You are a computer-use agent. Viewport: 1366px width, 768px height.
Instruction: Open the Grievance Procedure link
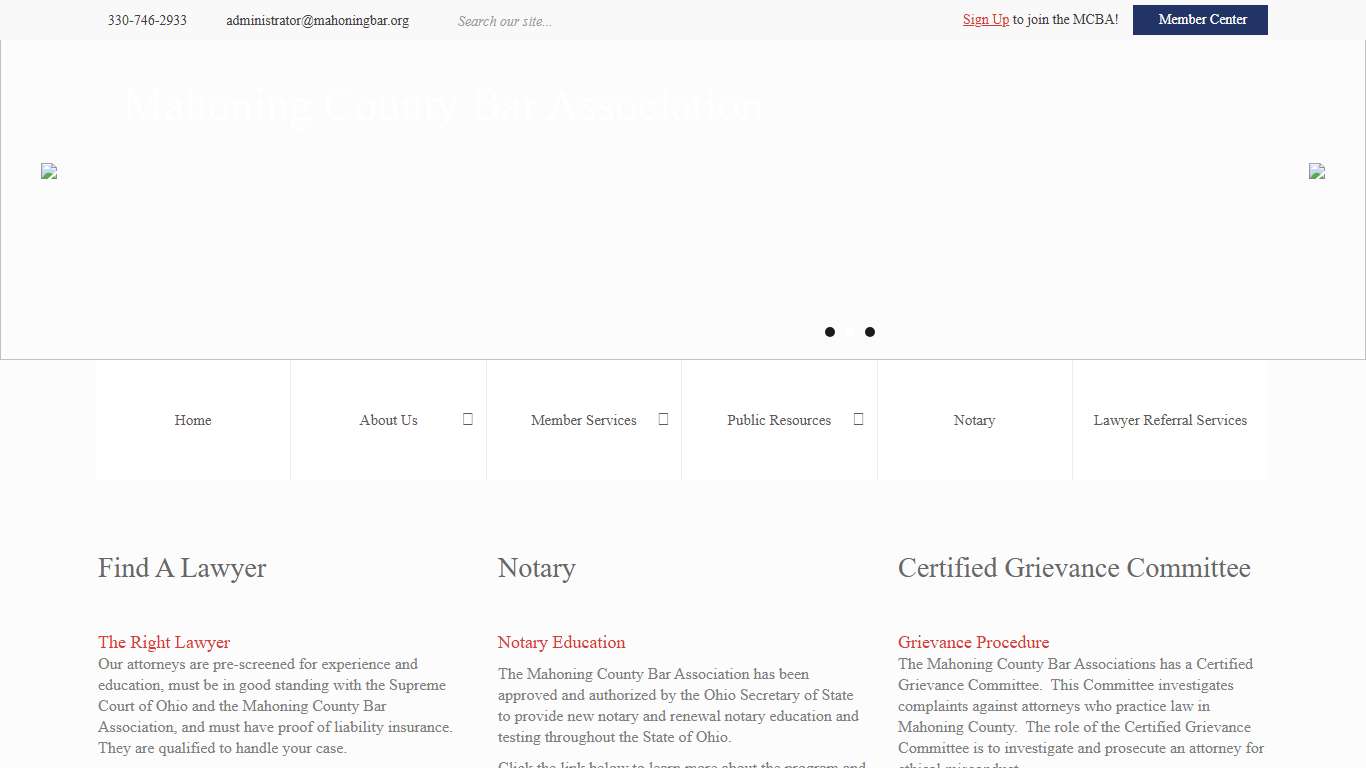973,642
